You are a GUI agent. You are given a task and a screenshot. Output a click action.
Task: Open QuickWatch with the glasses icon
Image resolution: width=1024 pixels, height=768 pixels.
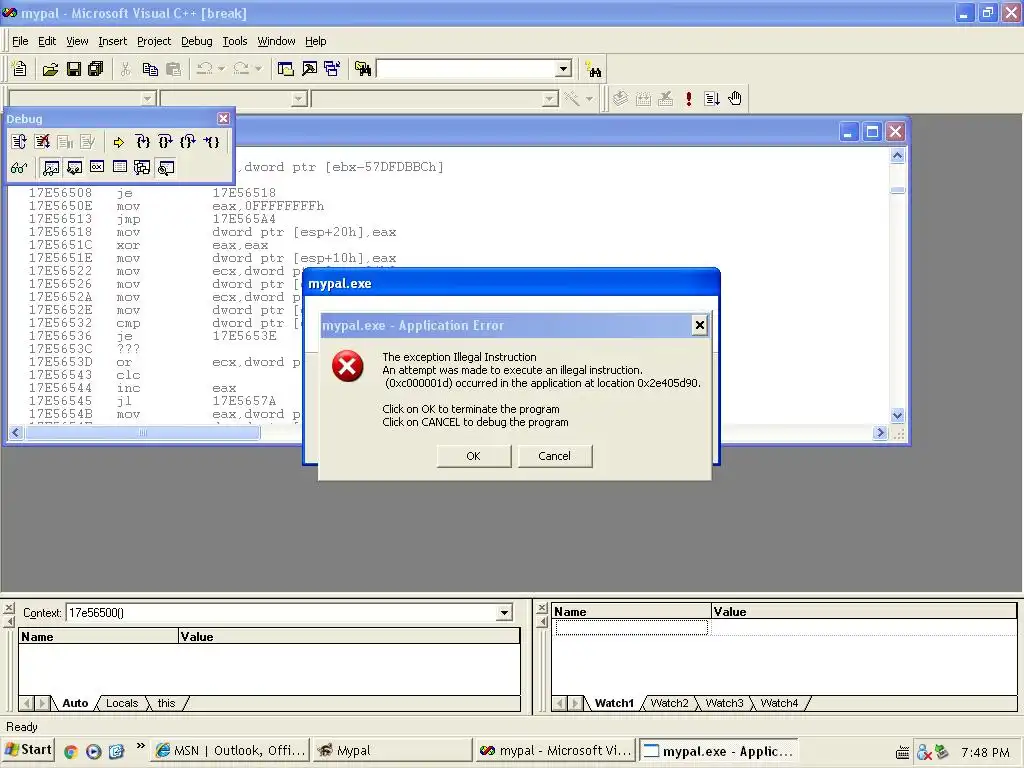coord(19,168)
